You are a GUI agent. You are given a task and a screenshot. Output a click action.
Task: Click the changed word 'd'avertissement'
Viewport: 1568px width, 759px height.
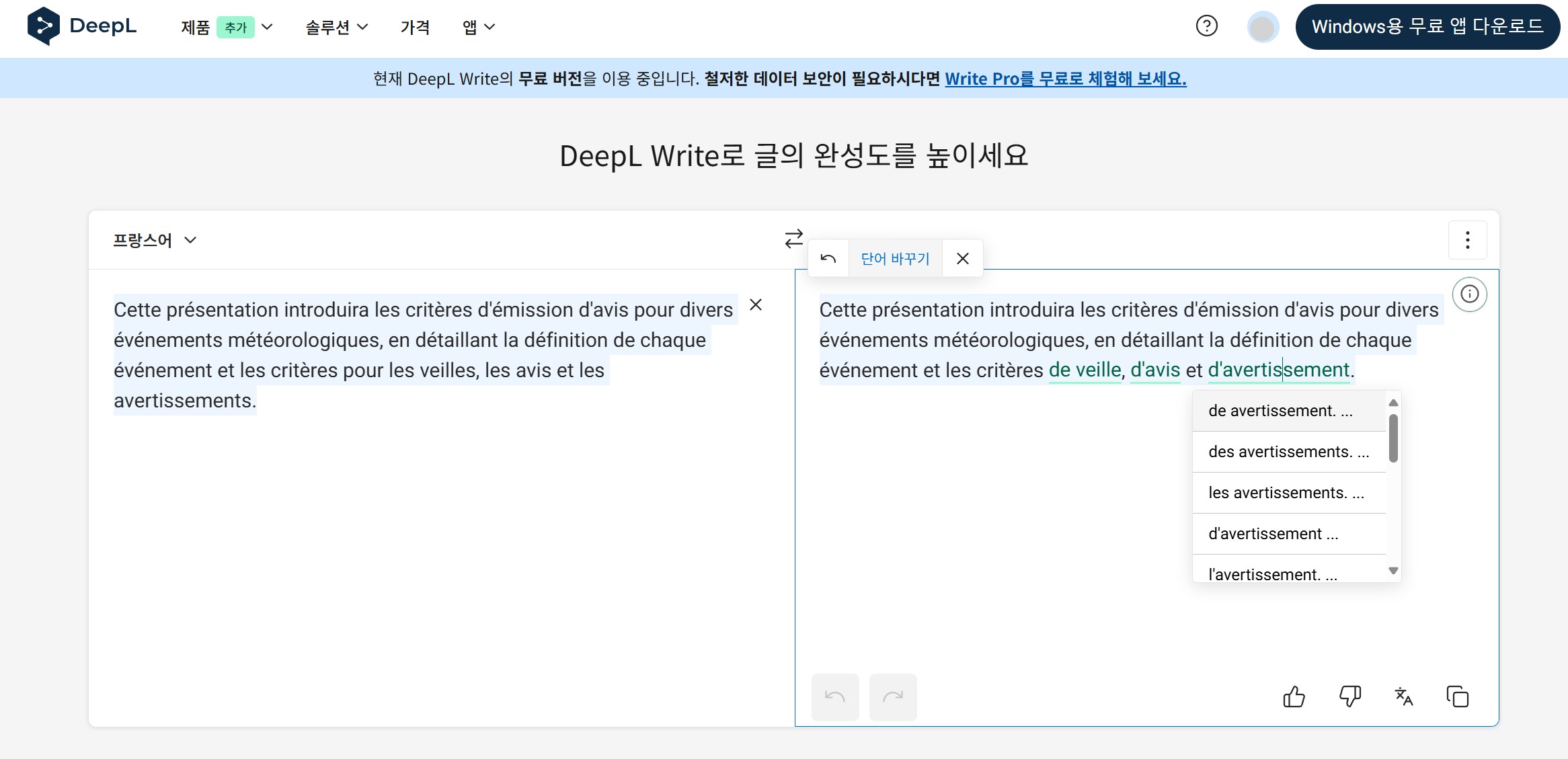(x=1278, y=370)
